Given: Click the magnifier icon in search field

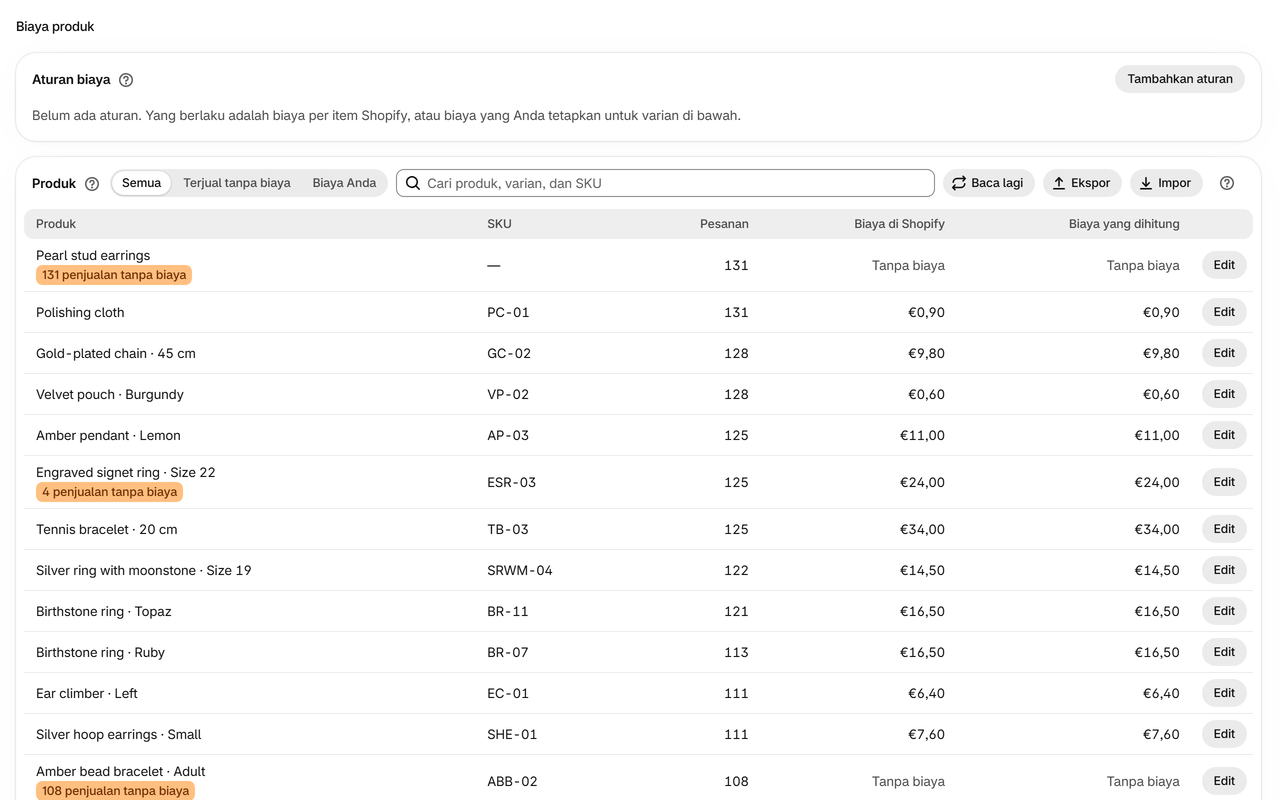Looking at the screenshot, I should coord(413,183).
